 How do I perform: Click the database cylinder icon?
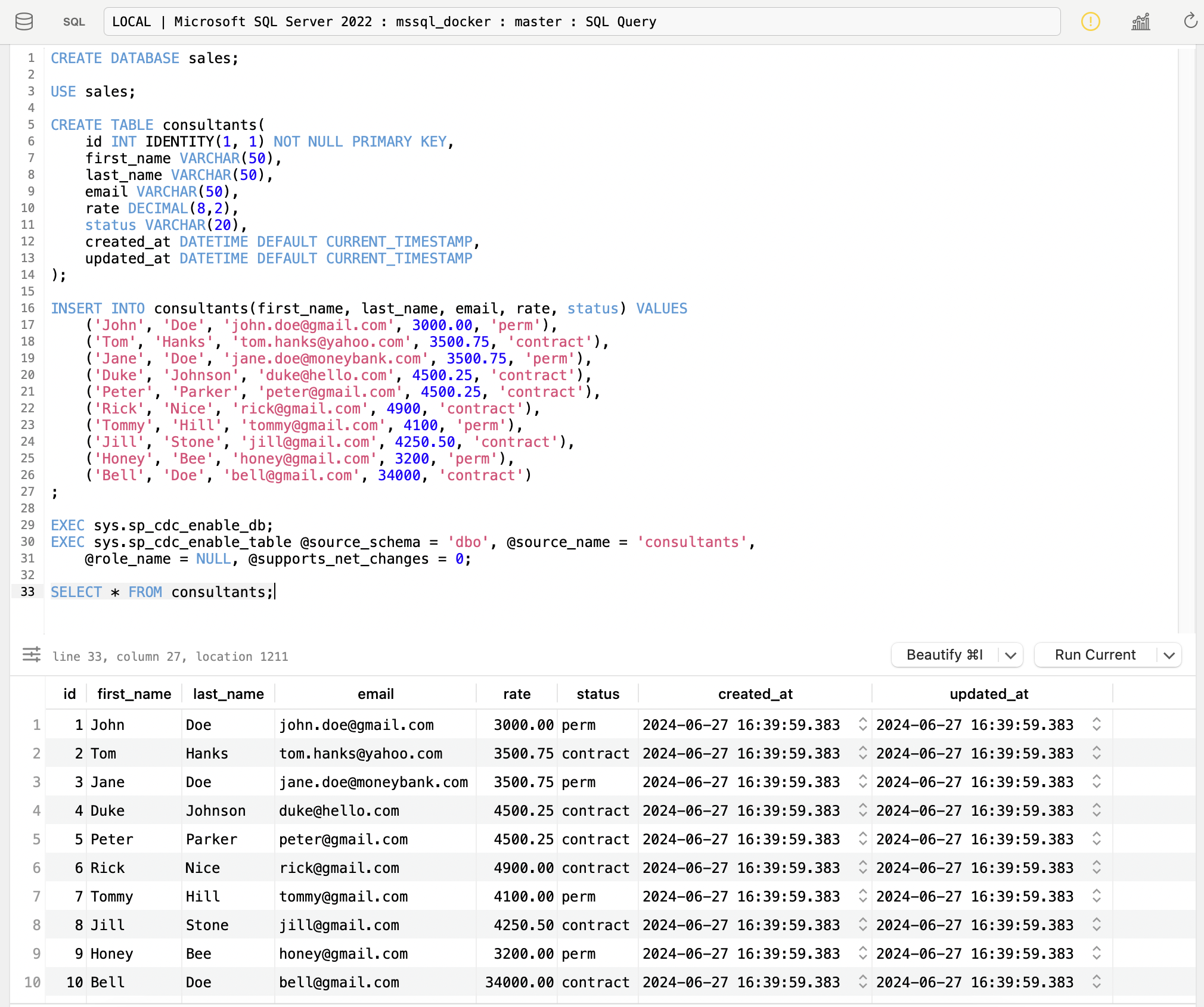click(24, 21)
